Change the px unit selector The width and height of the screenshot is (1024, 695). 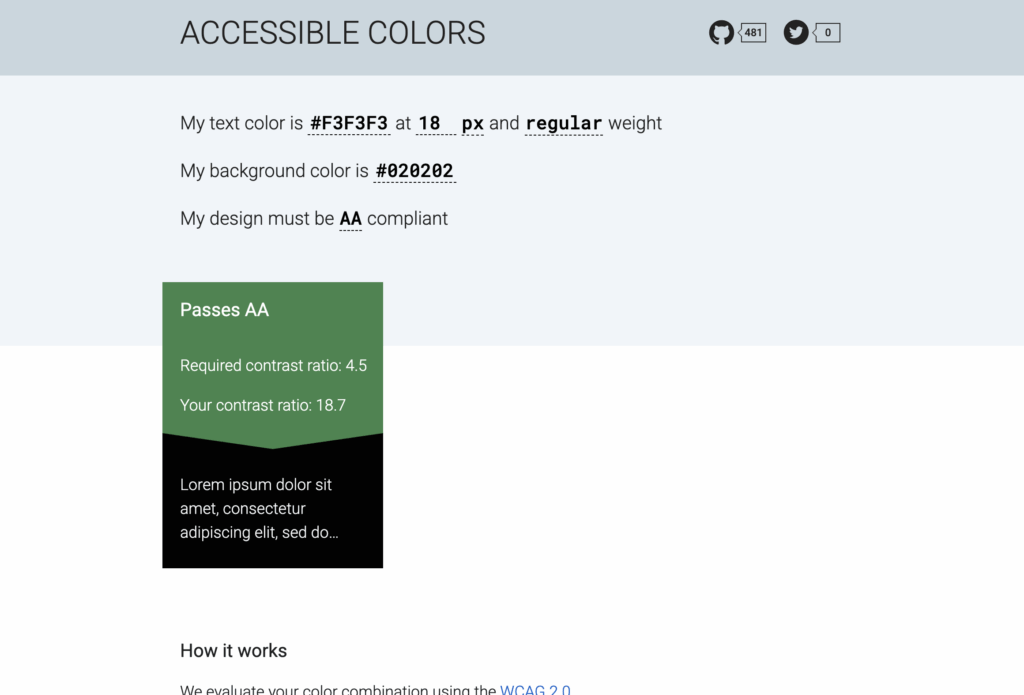pos(473,123)
